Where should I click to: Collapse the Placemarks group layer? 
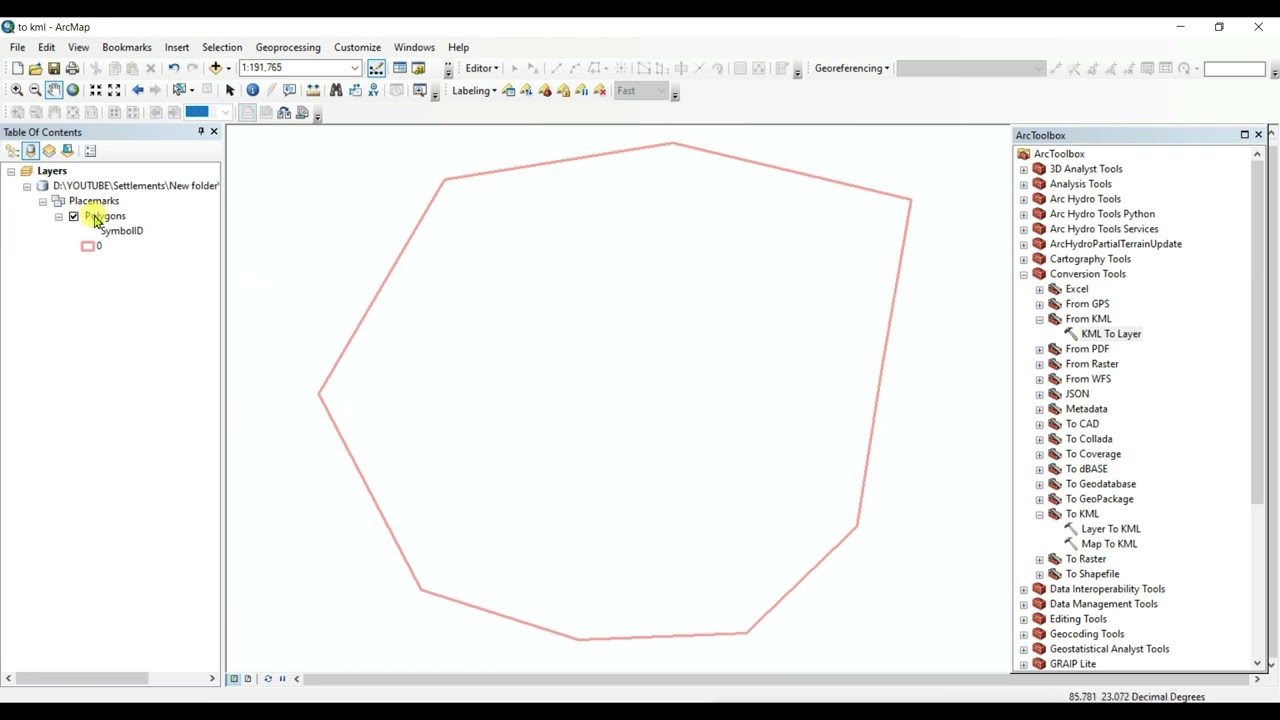point(43,201)
